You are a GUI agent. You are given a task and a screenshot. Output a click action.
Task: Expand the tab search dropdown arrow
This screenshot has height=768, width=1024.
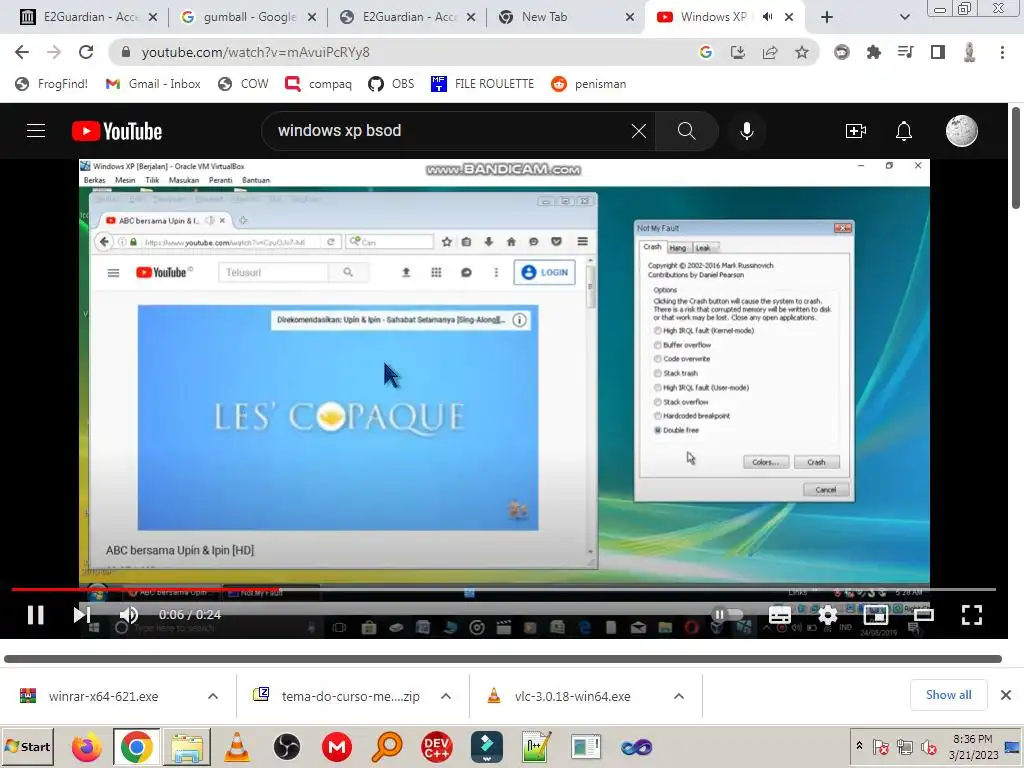point(904,17)
